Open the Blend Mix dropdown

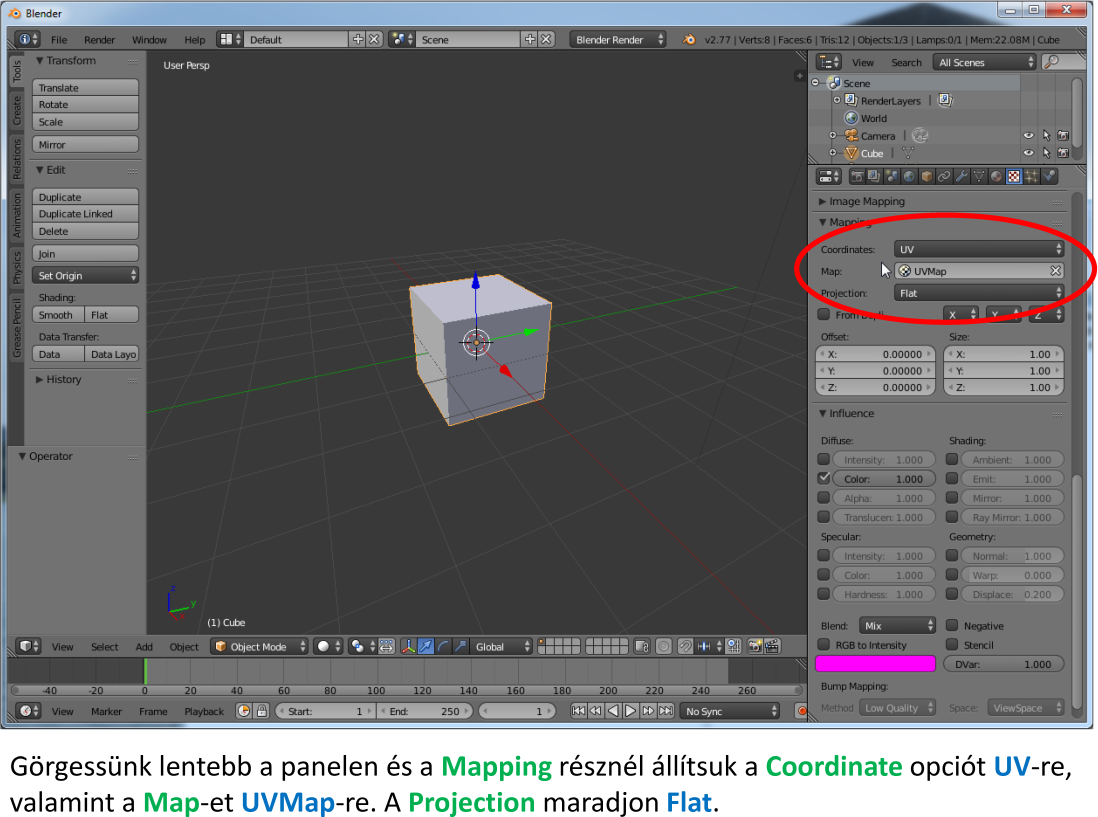point(897,625)
